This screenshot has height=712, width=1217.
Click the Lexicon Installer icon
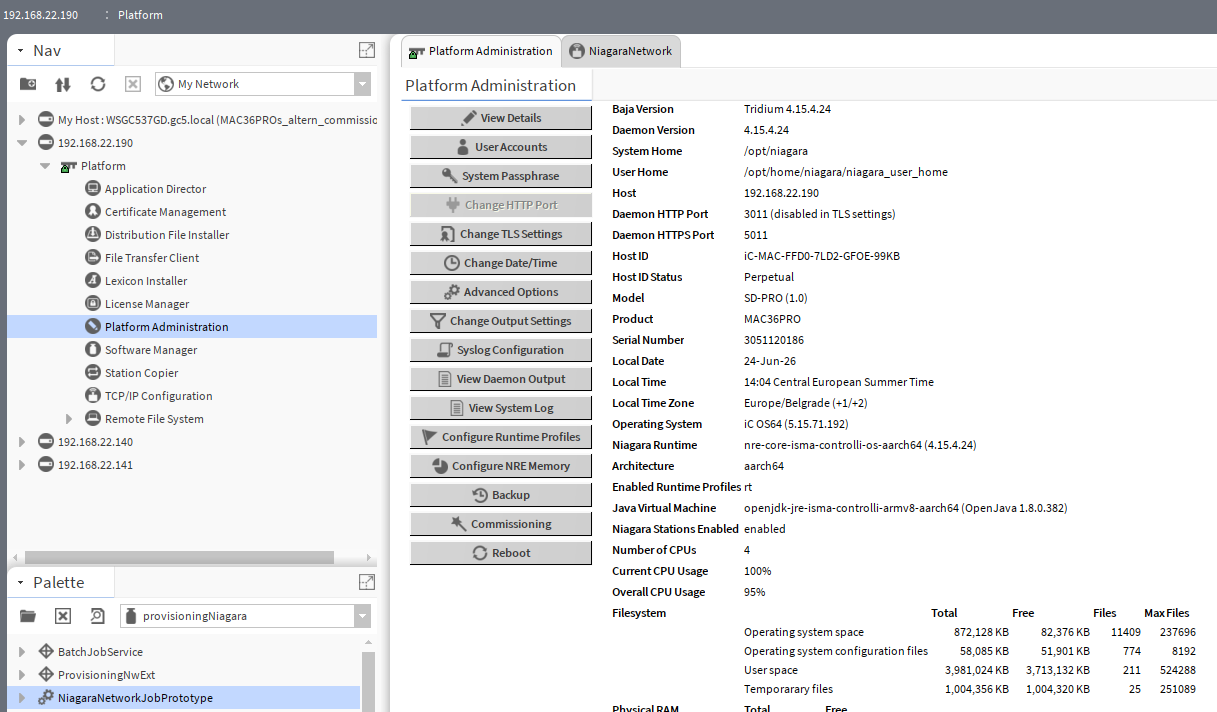pos(93,281)
